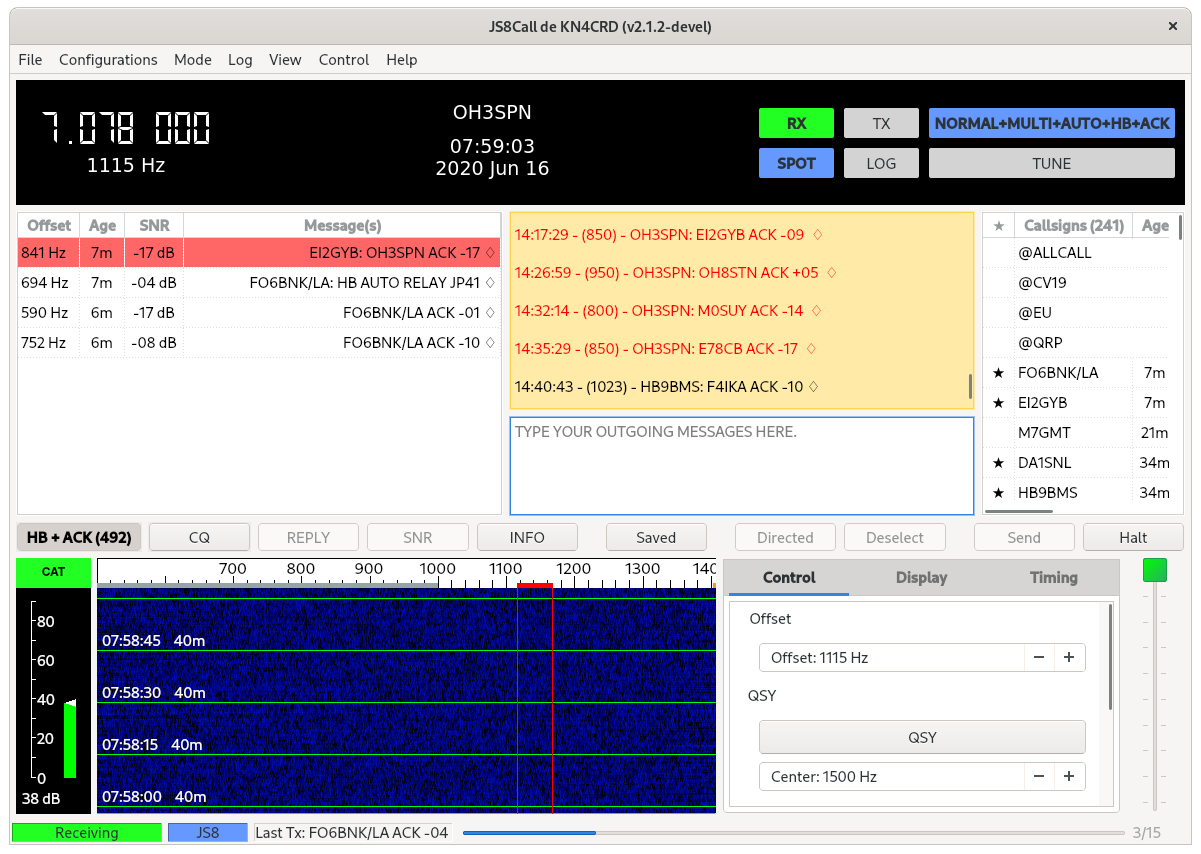
Task: Click the star icon beside DA1SNL callsign
Action: pyautogui.click(x=998, y=463)
